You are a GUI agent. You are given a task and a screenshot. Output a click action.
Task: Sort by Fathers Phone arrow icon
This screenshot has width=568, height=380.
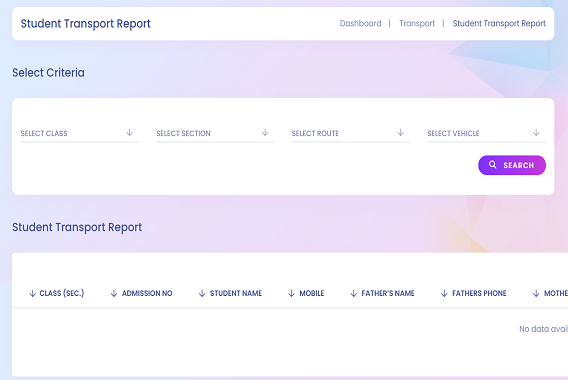tap(444, 293)
